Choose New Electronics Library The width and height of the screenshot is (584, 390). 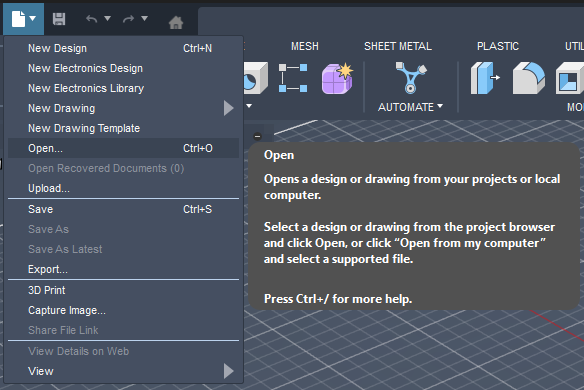(x=123, y=88)
